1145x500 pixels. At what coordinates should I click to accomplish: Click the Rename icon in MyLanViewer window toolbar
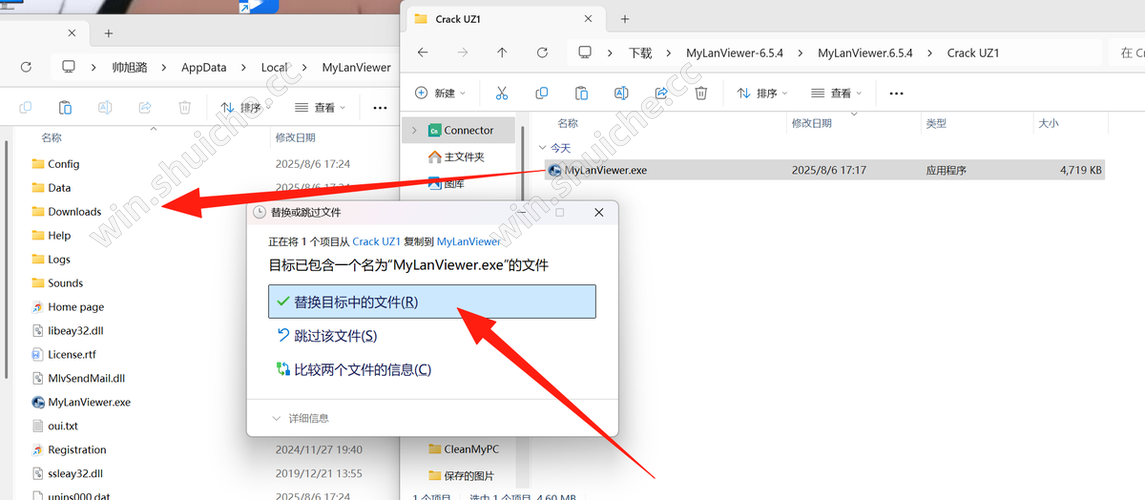tap(104, 107)
